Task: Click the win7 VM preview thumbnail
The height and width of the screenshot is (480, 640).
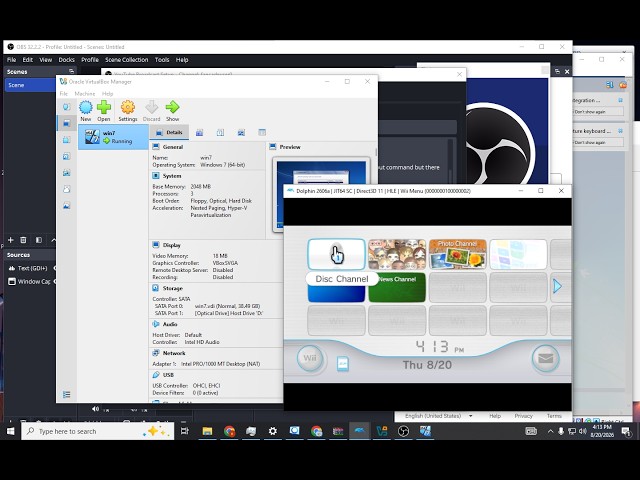Action: click(x=321, y=194)
